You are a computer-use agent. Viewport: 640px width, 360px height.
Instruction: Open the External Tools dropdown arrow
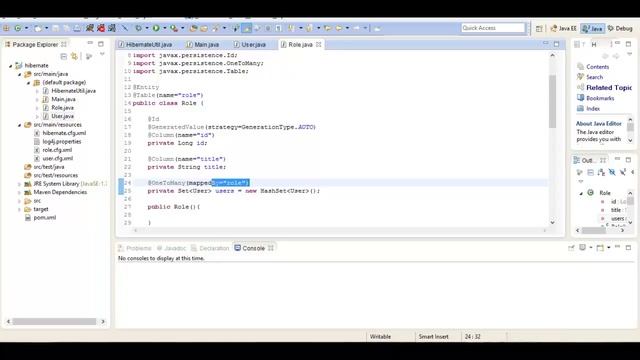point(182,28)
